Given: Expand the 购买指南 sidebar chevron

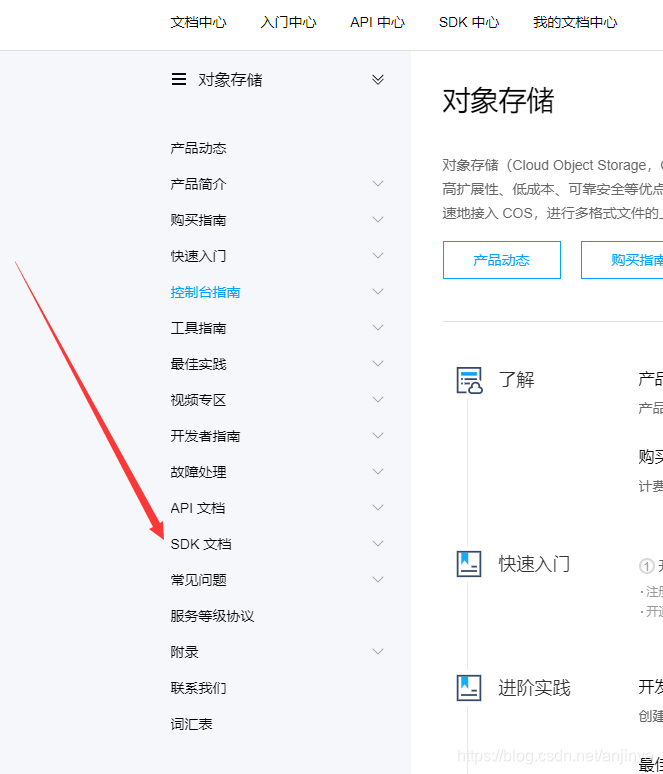Looking at the screenshot, I should [378, 220].
